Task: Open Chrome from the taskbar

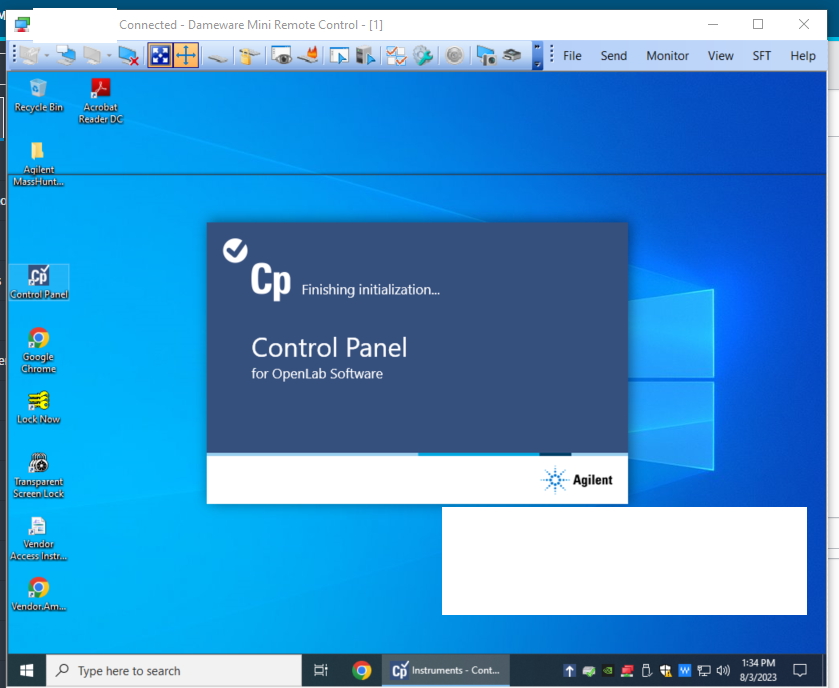Action: [x=362, y=670]
